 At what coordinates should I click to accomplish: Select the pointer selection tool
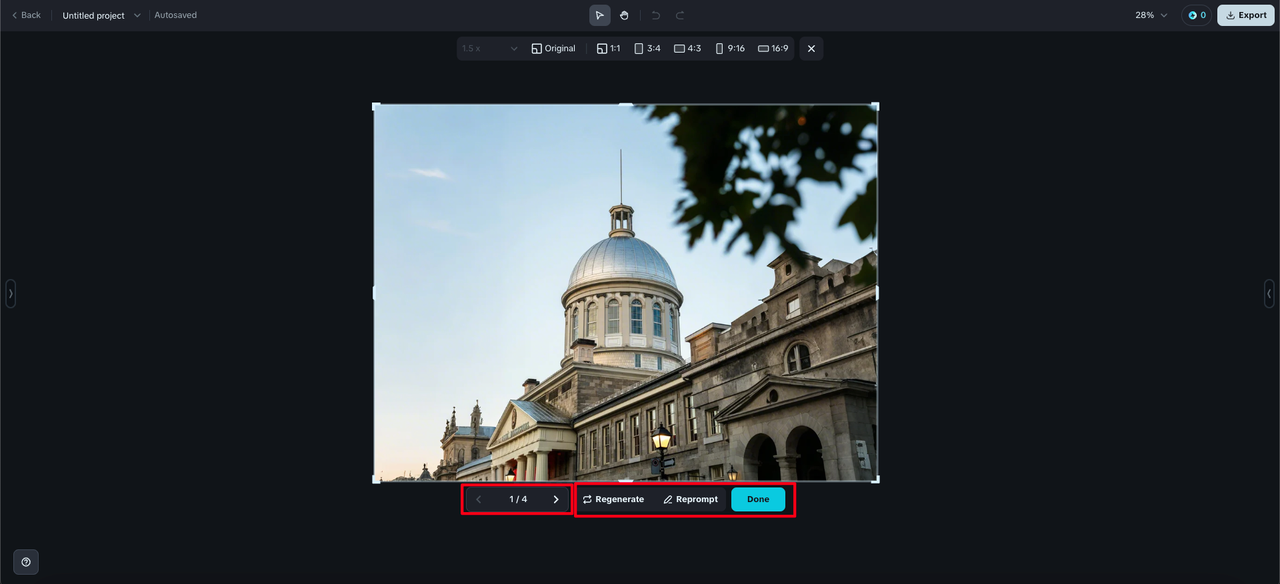(599, 15)
